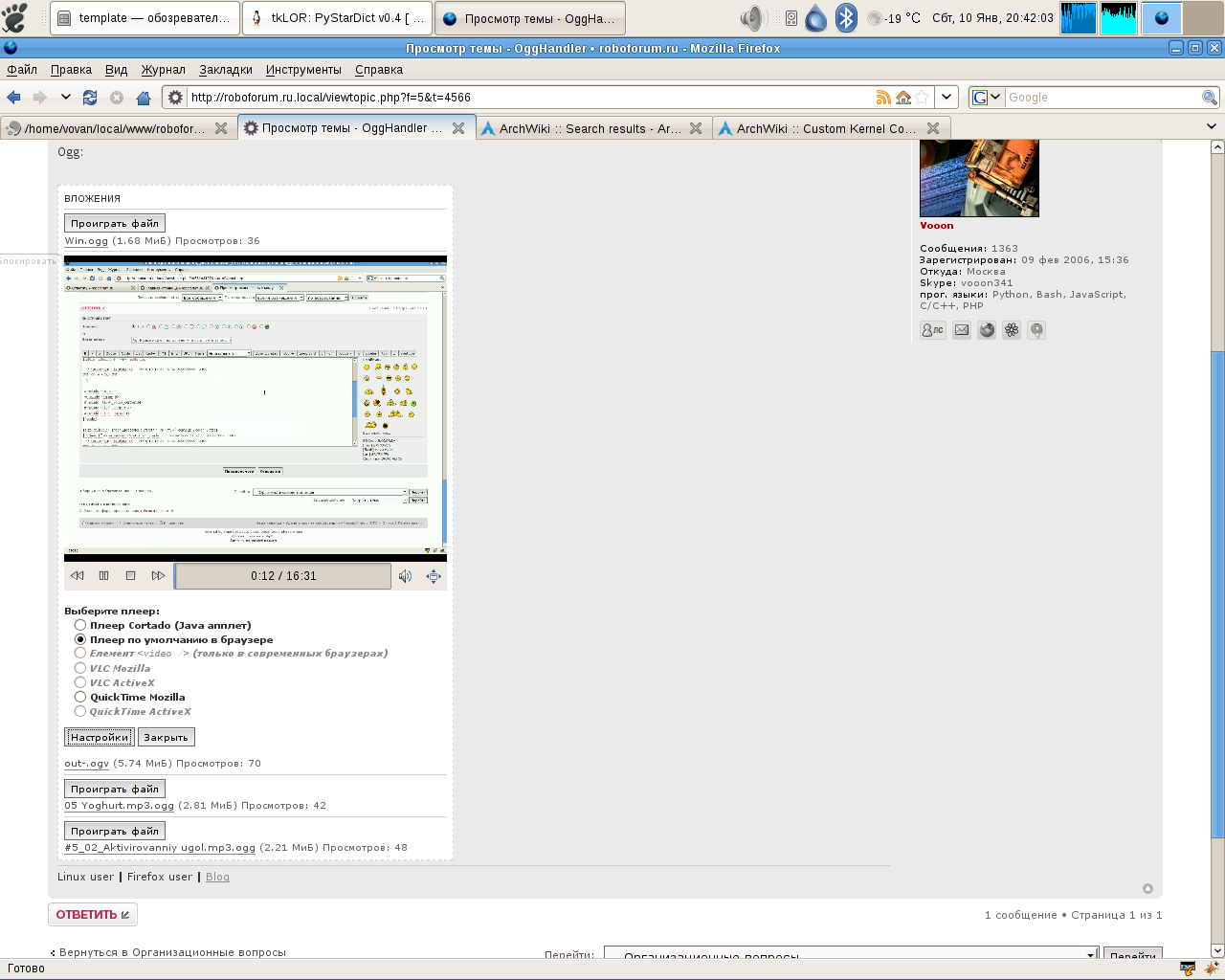Rewind the Ogg video player
The image size is (1225, 980).
(x=78, y=576)
